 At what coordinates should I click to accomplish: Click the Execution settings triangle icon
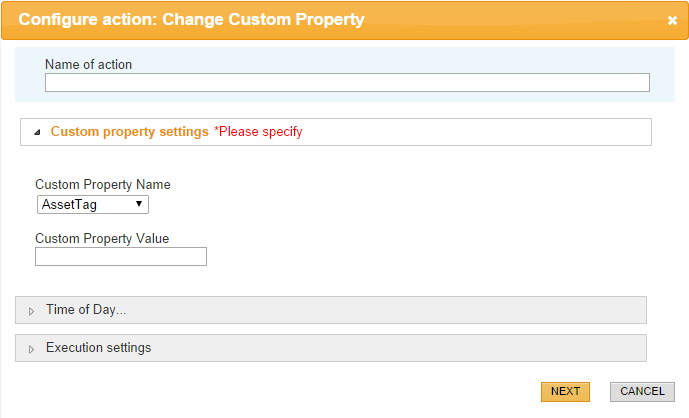[32, 349]
